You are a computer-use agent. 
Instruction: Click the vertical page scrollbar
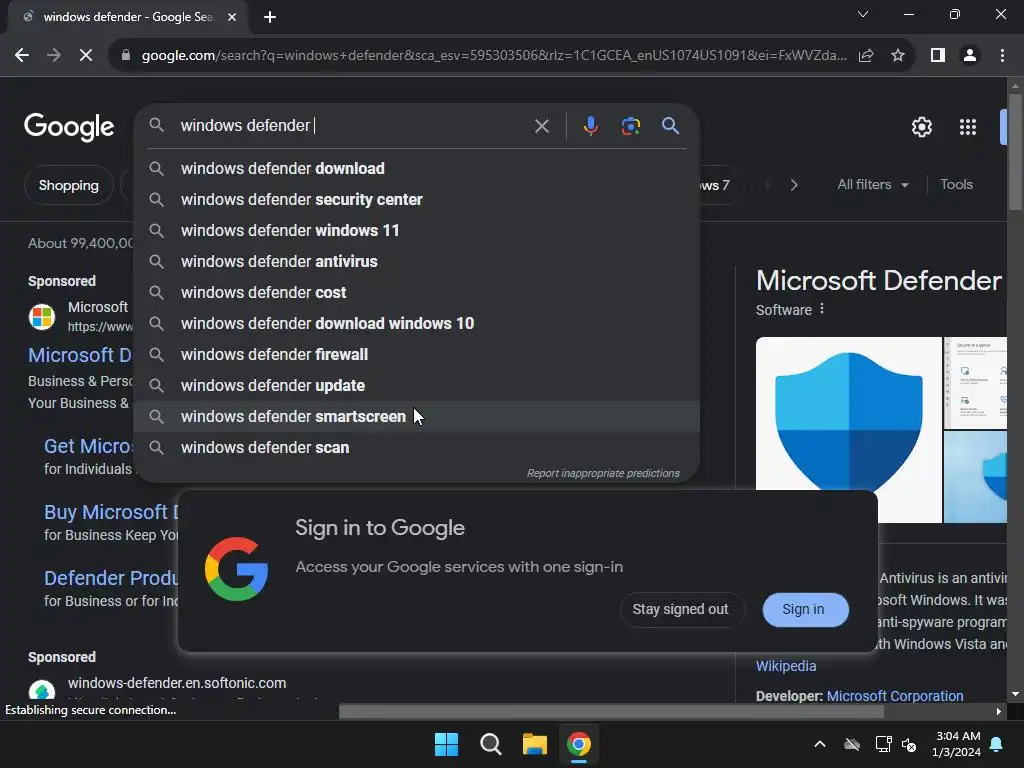coord(1015,153)
